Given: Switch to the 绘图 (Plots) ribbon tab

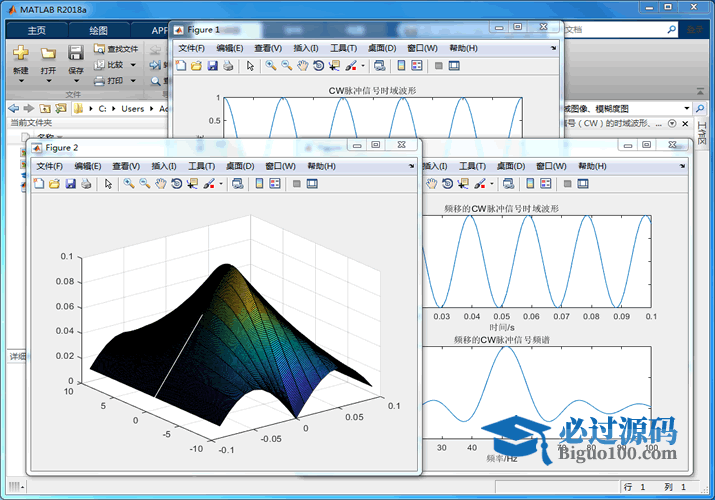Looking at the screenshot, I should (99, 30).
